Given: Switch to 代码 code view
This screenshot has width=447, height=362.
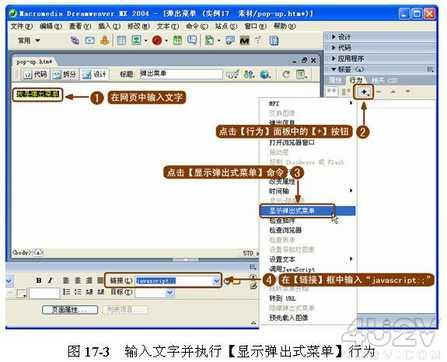Looking at the screenshot, I should click(35, 74).
